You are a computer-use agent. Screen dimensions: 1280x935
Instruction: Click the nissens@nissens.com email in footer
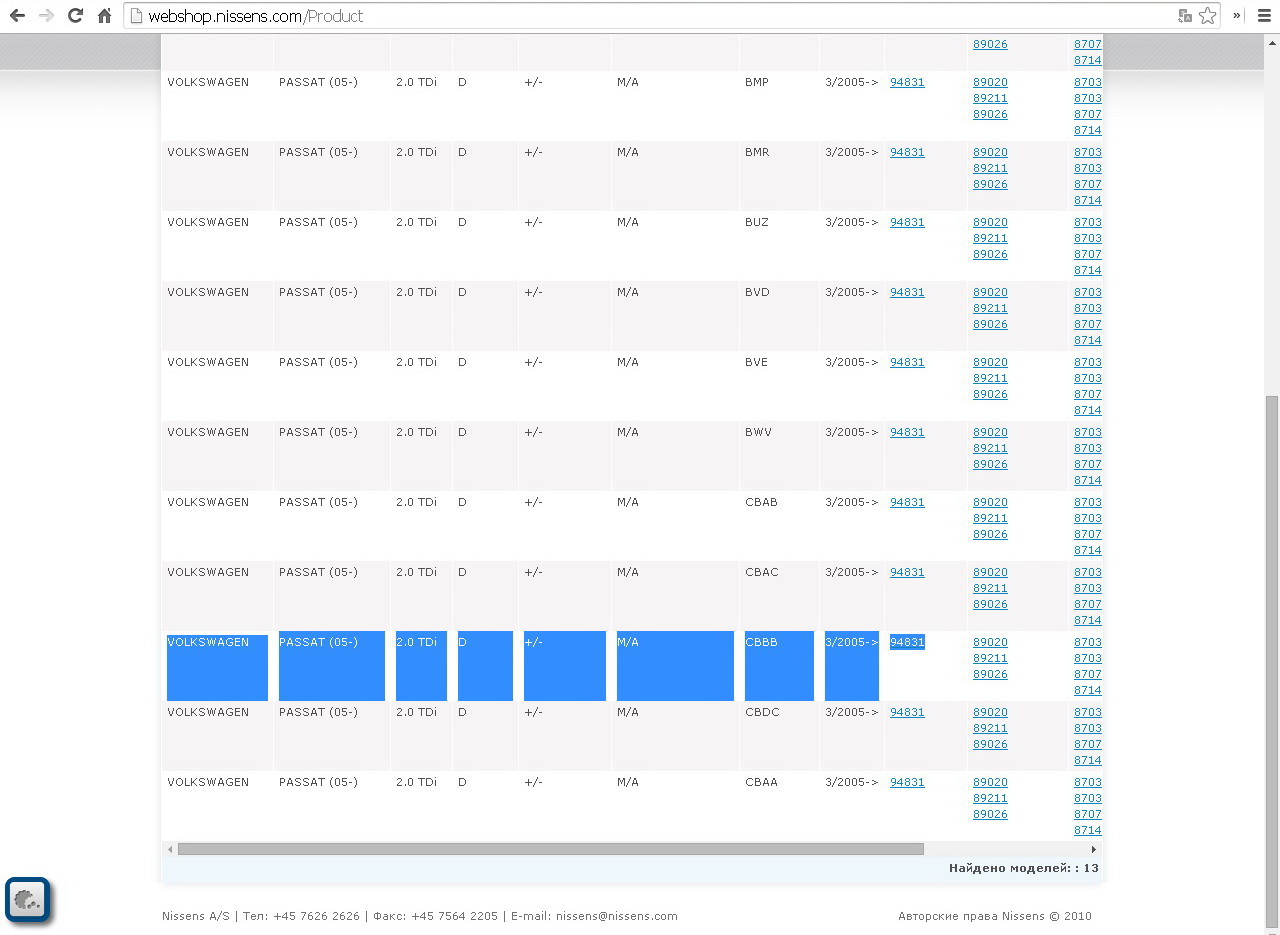617,916
